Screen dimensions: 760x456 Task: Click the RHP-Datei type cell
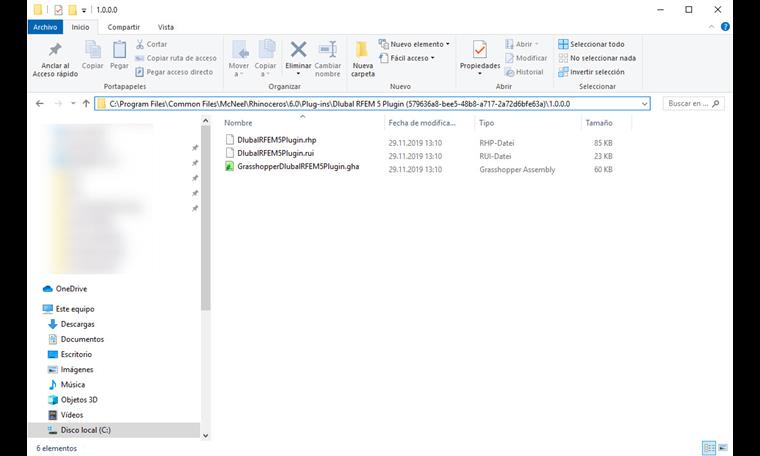pos(496,143)
